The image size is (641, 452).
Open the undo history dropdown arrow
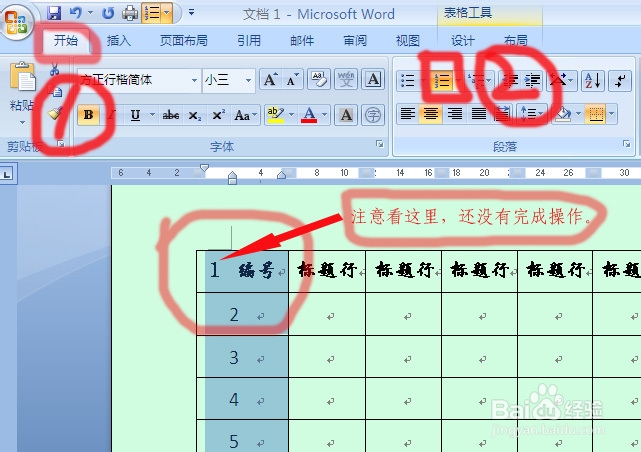[90, 13]
